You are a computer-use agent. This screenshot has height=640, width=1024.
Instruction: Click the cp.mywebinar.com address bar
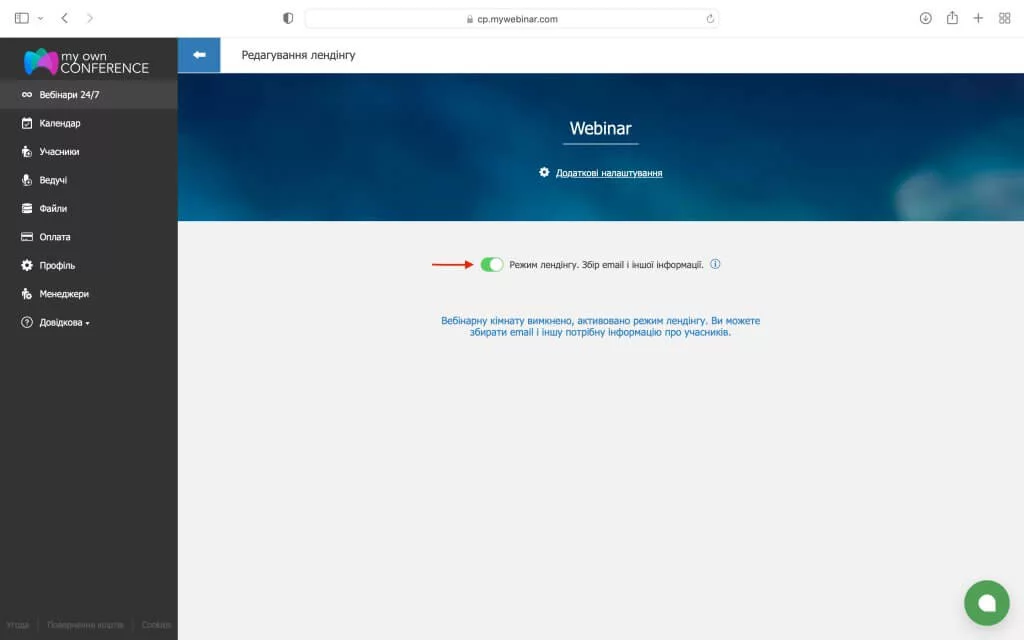pyautogui.click(x=511, y=18)
